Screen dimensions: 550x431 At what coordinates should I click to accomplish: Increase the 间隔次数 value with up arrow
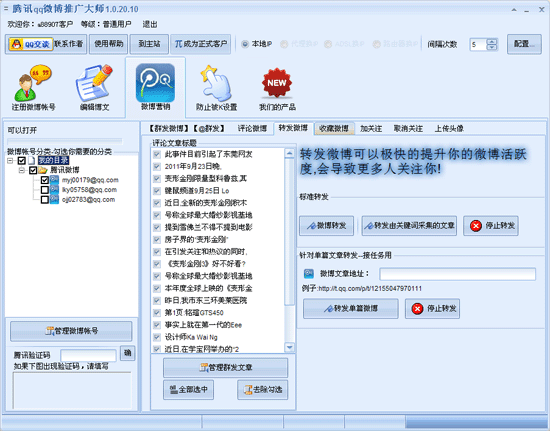tap(492, 41)
